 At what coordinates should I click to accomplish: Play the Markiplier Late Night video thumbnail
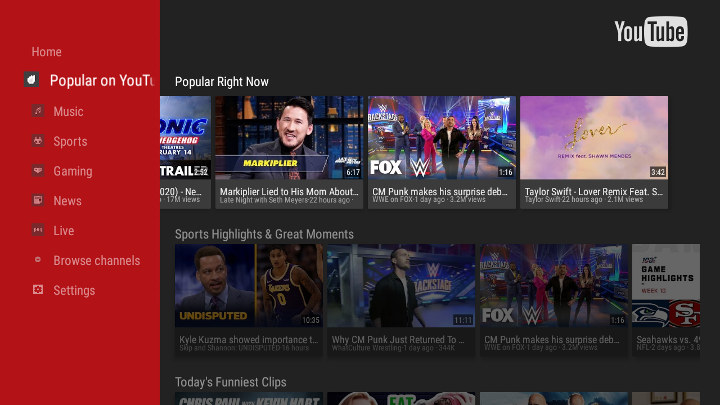point(289,138)
